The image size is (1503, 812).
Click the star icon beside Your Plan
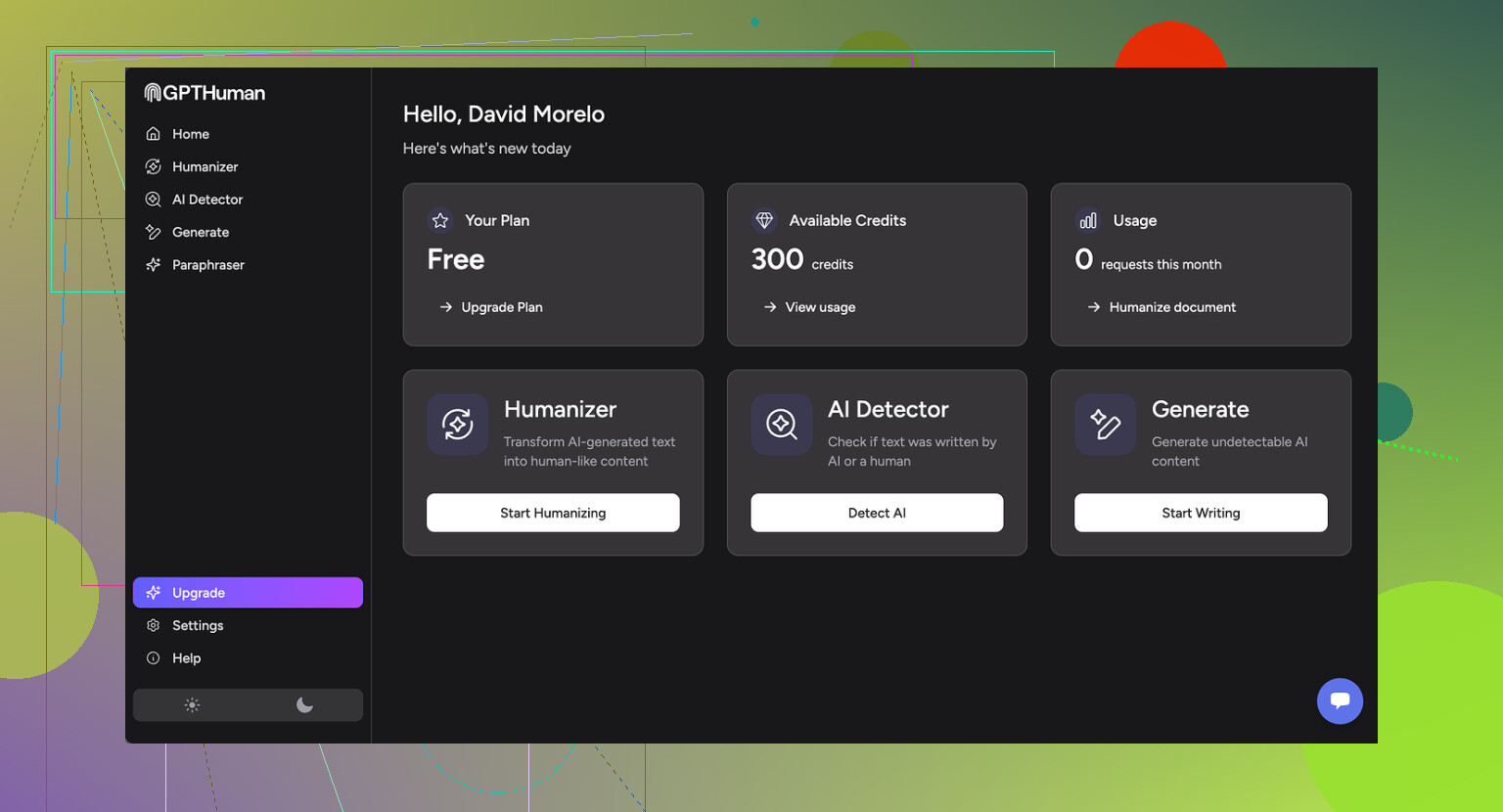tap(440, 220)
